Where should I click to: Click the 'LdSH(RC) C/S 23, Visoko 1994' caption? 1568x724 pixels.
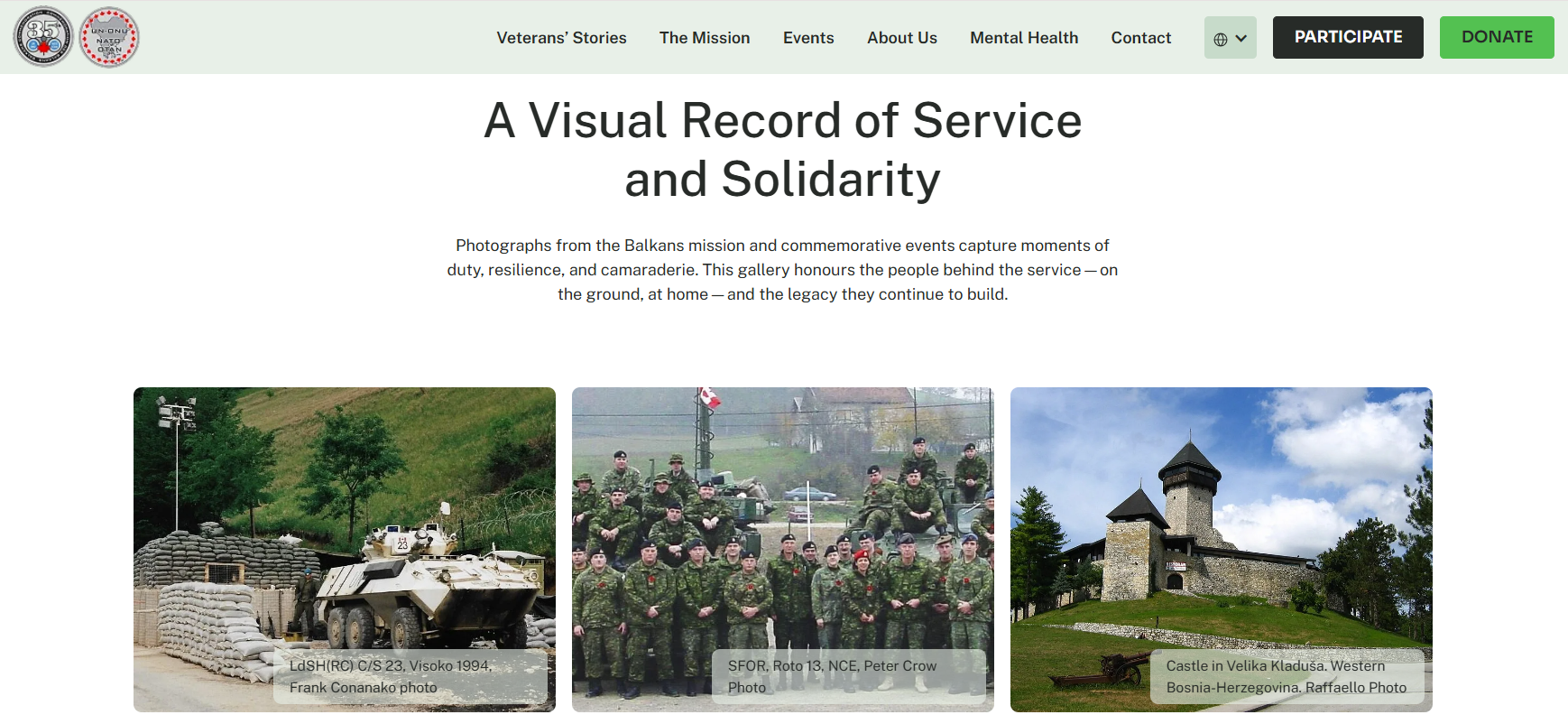[410, 676]
